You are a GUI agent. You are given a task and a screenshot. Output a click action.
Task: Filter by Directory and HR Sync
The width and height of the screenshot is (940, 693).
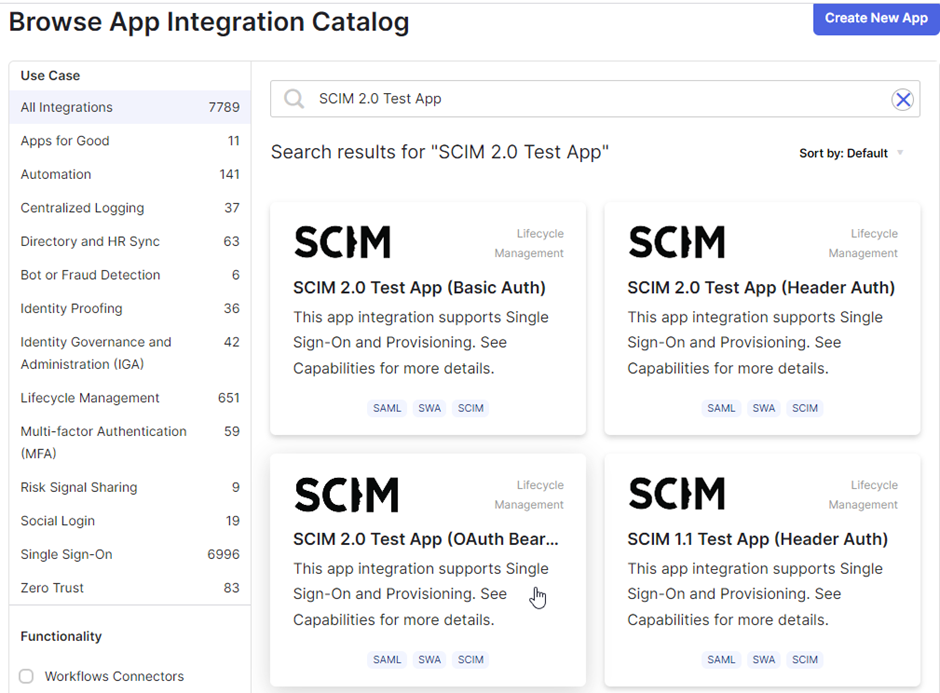[130, 242]
